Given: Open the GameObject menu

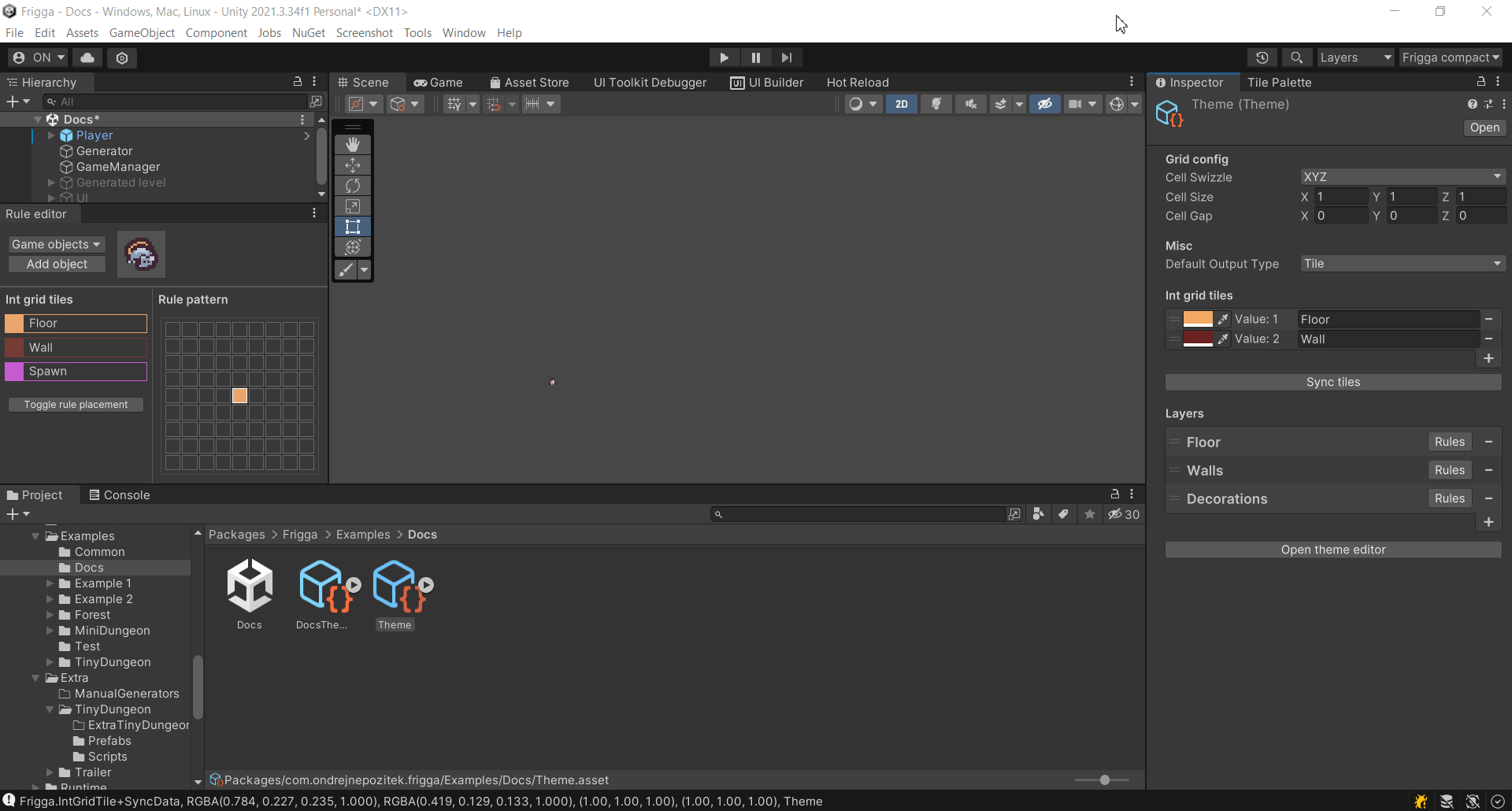Looking at the screenshot, I should coord(142,32).
